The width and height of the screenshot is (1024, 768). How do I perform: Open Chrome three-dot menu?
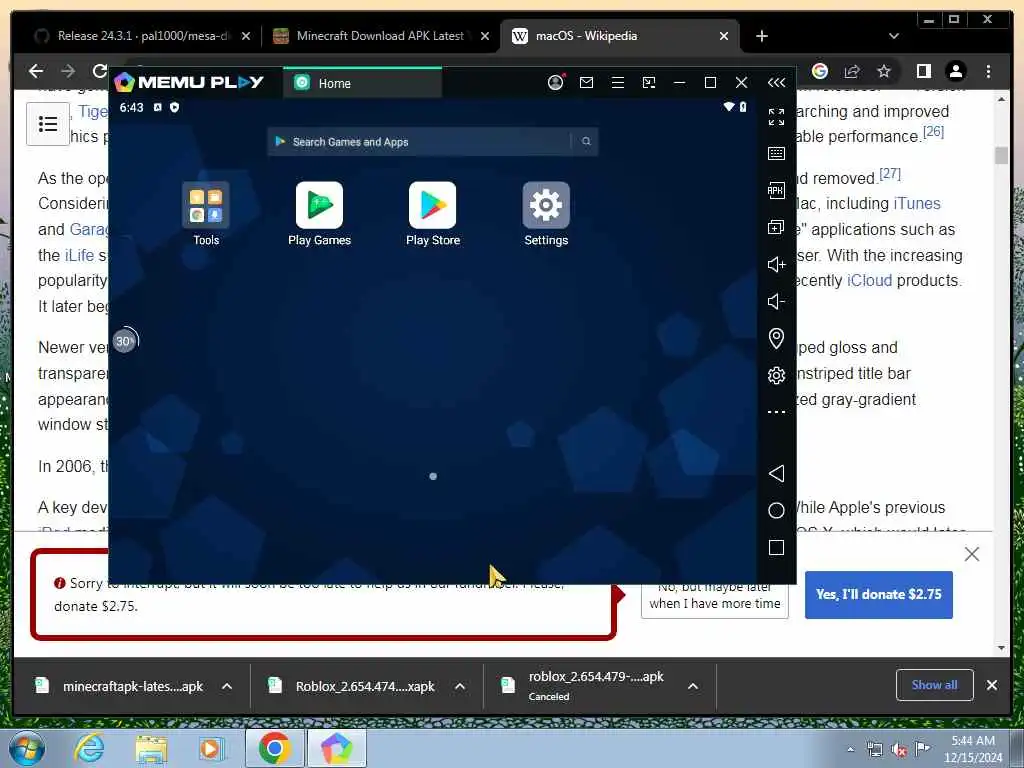click(x=988, y=71)
